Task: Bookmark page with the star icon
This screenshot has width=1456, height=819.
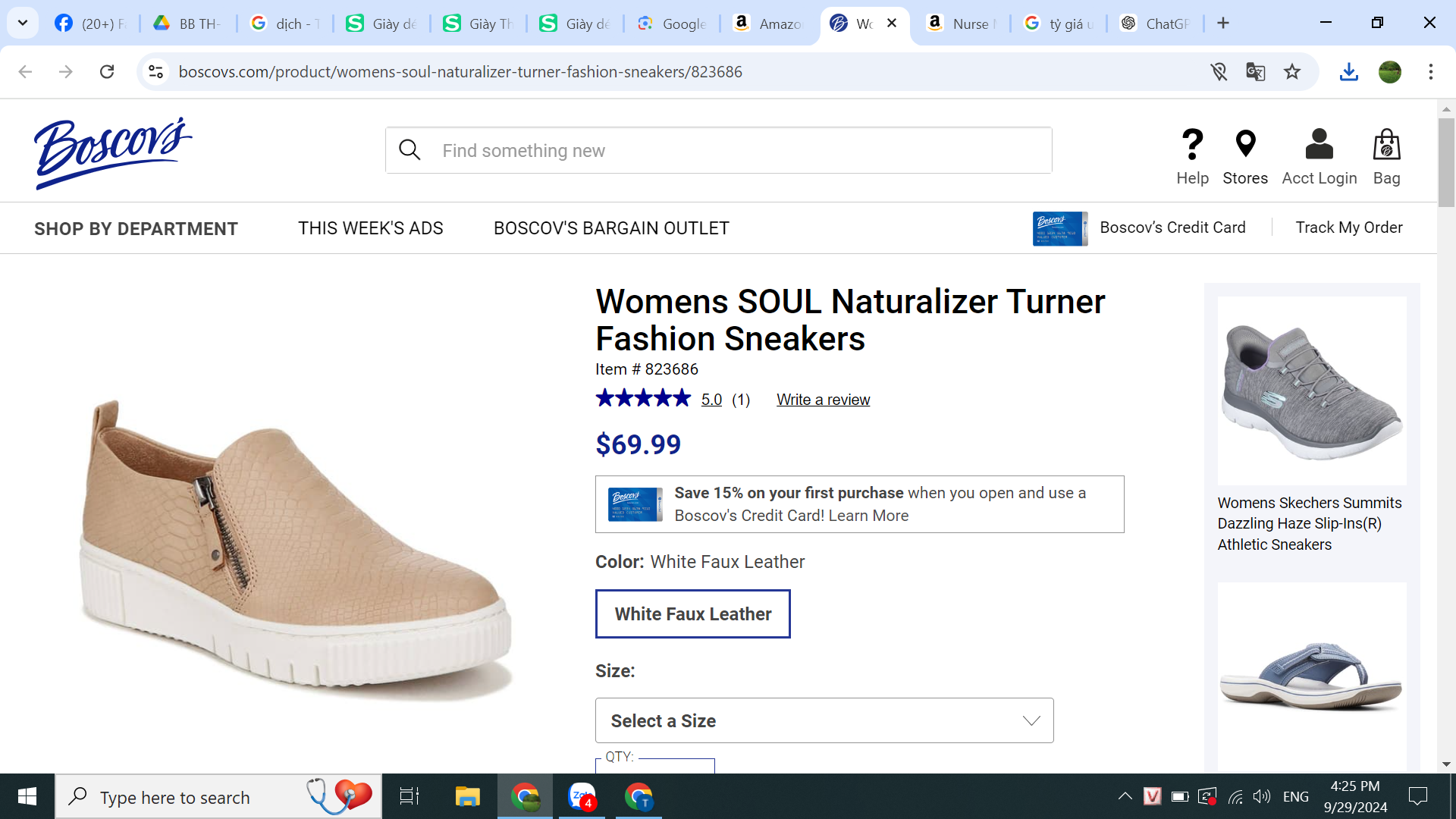Action: coord(1292,72)
